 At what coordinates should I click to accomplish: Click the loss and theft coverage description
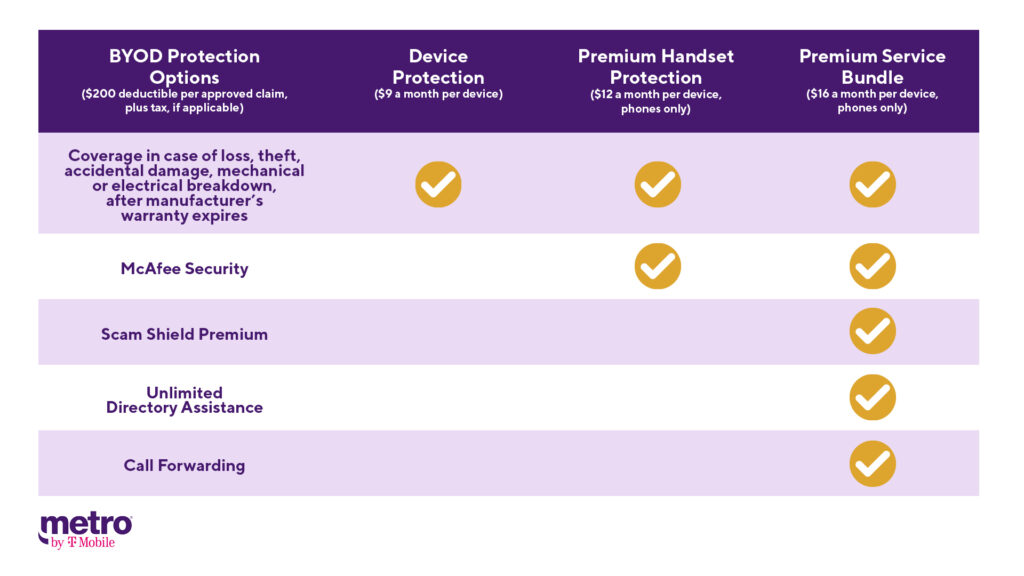click(184, 185)
